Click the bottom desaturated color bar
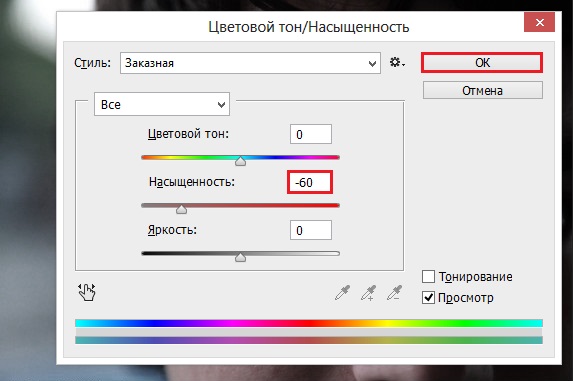This screenshot has height=381, width=573. tap(309, 340)
